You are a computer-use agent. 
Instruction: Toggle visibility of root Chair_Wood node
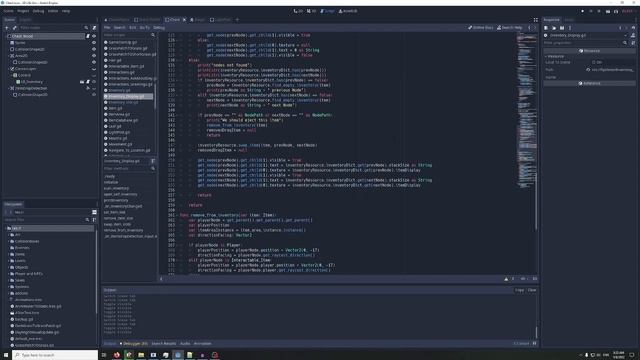tap(94, 36)
